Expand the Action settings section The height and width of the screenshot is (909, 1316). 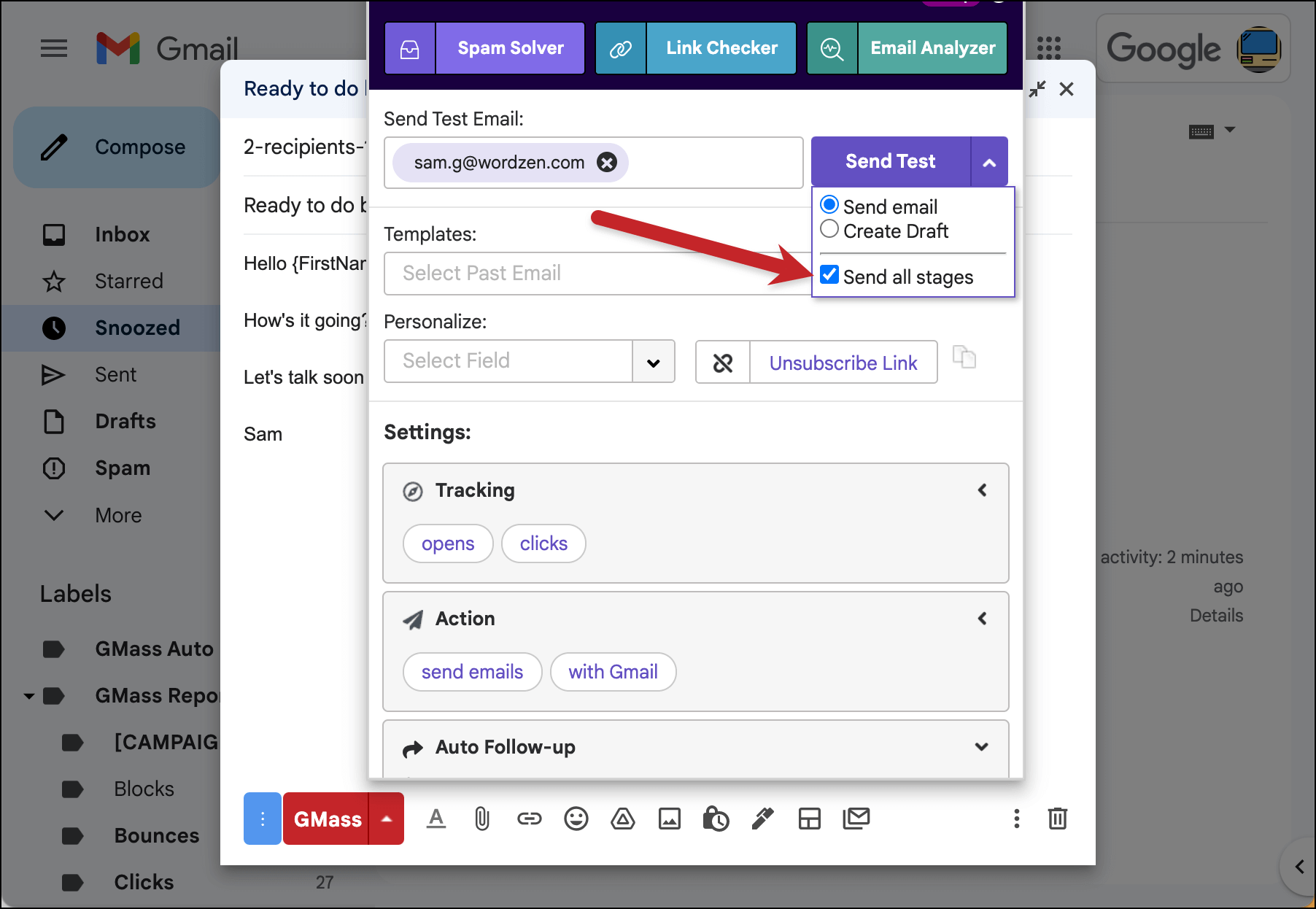982,619
